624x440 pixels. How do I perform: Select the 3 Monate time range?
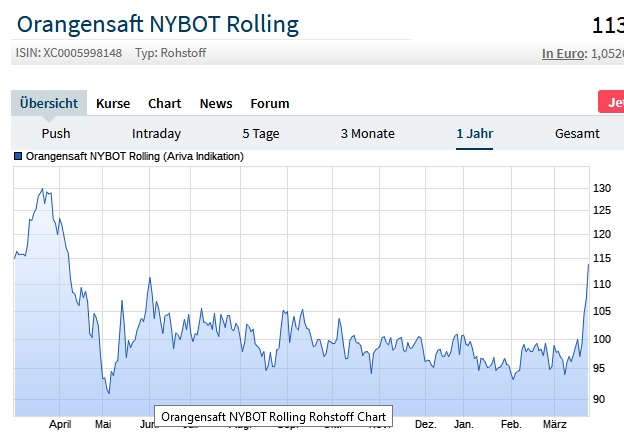367,133
